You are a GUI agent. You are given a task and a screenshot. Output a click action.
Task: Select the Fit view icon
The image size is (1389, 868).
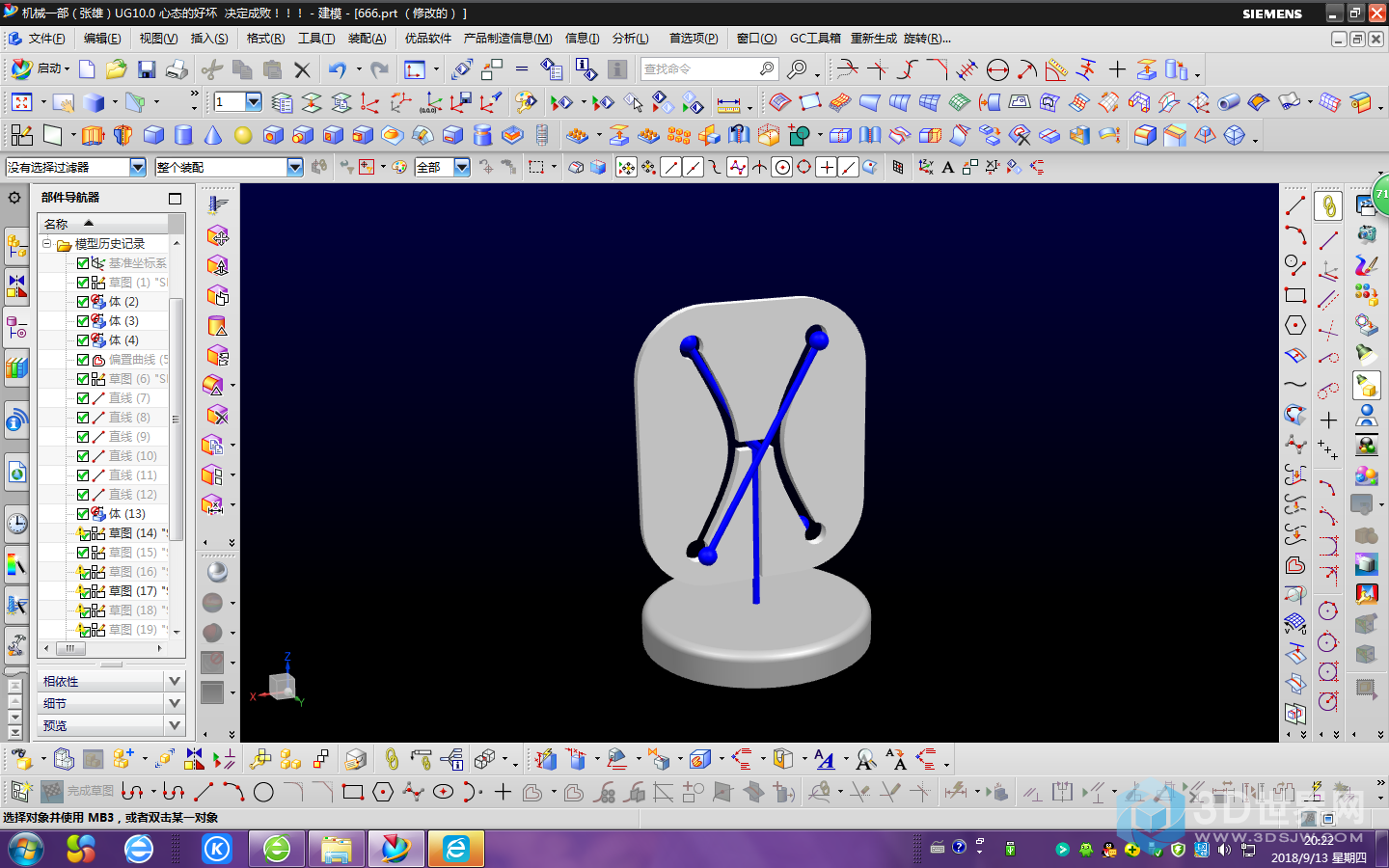[21, 102]
